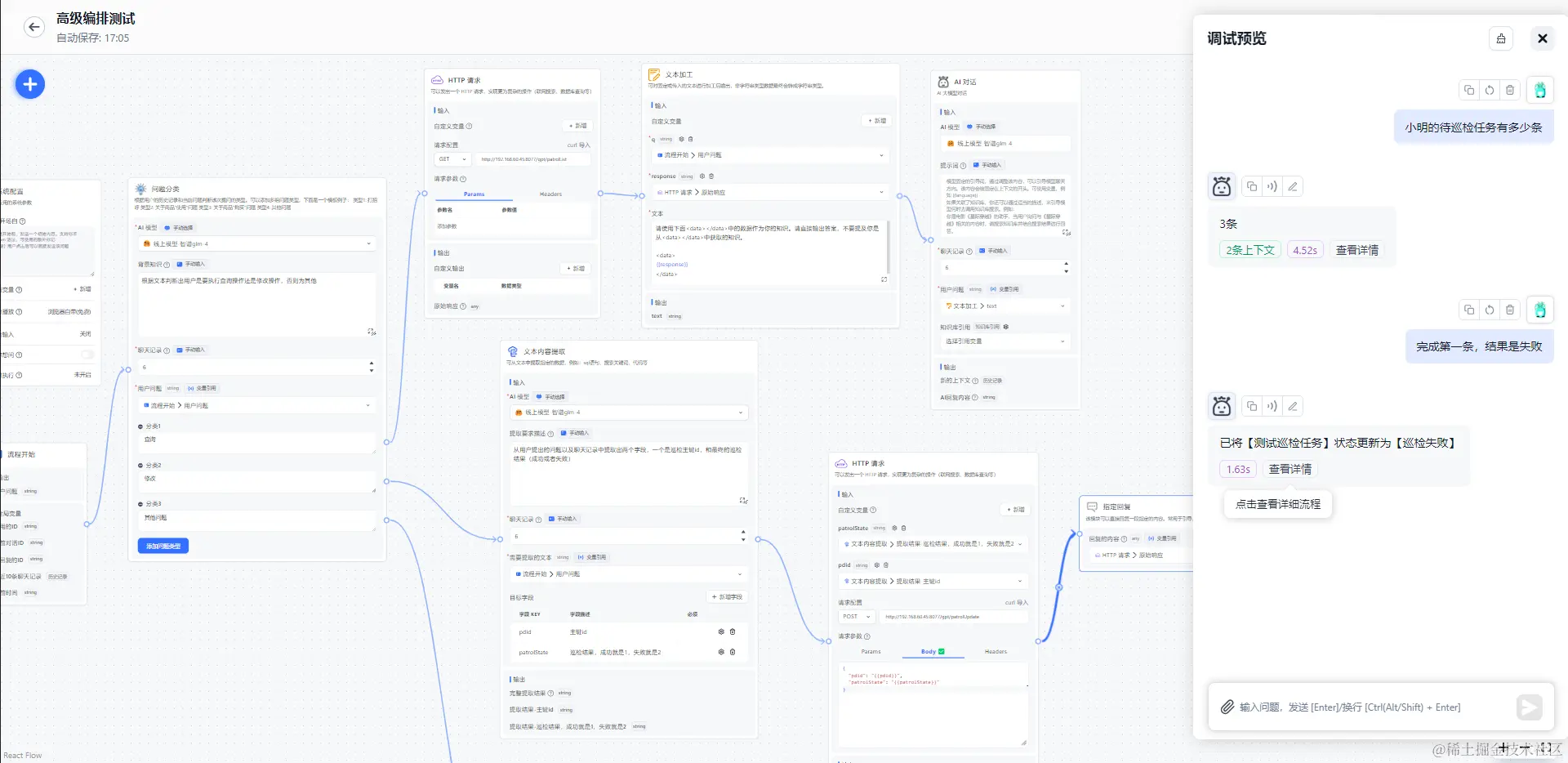Click curl 导入 in the GET HTTP node

(x=578, y=145)
